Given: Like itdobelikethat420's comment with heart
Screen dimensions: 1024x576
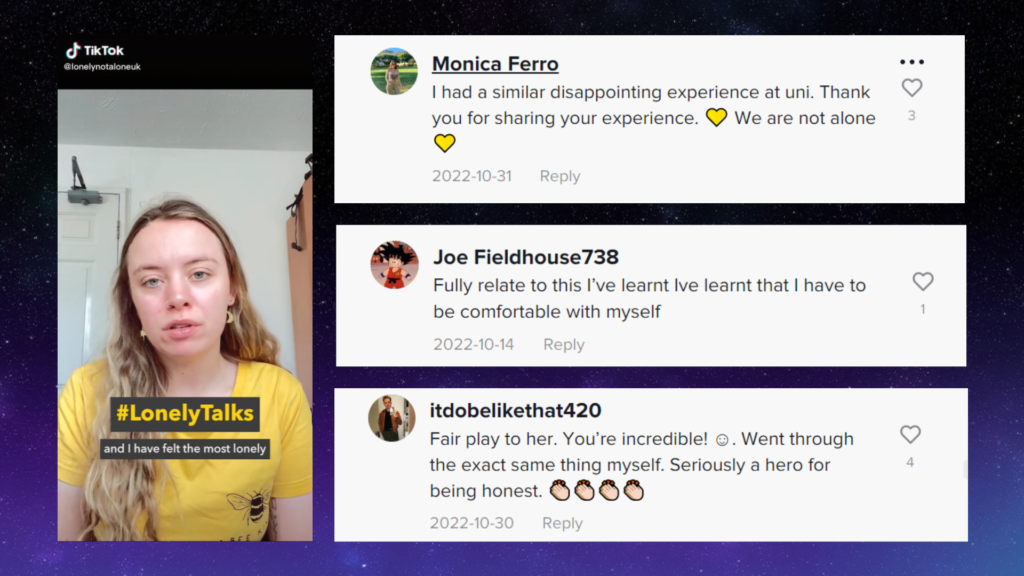Looking at the screenshot, I should coord(910,434).
